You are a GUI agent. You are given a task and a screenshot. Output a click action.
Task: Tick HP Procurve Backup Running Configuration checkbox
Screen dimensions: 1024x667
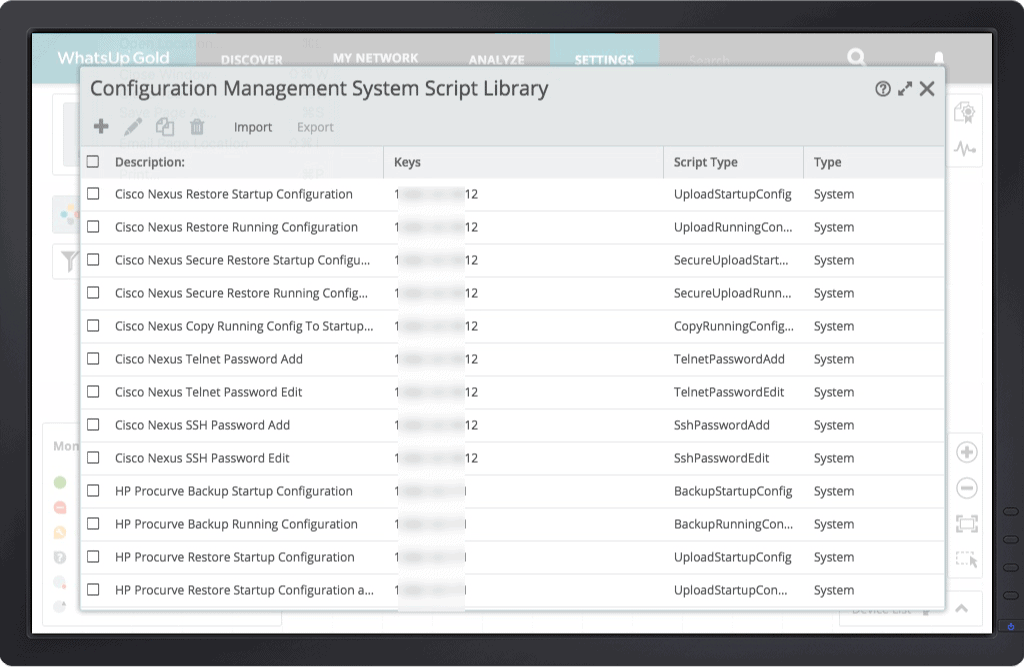point(93,524)
